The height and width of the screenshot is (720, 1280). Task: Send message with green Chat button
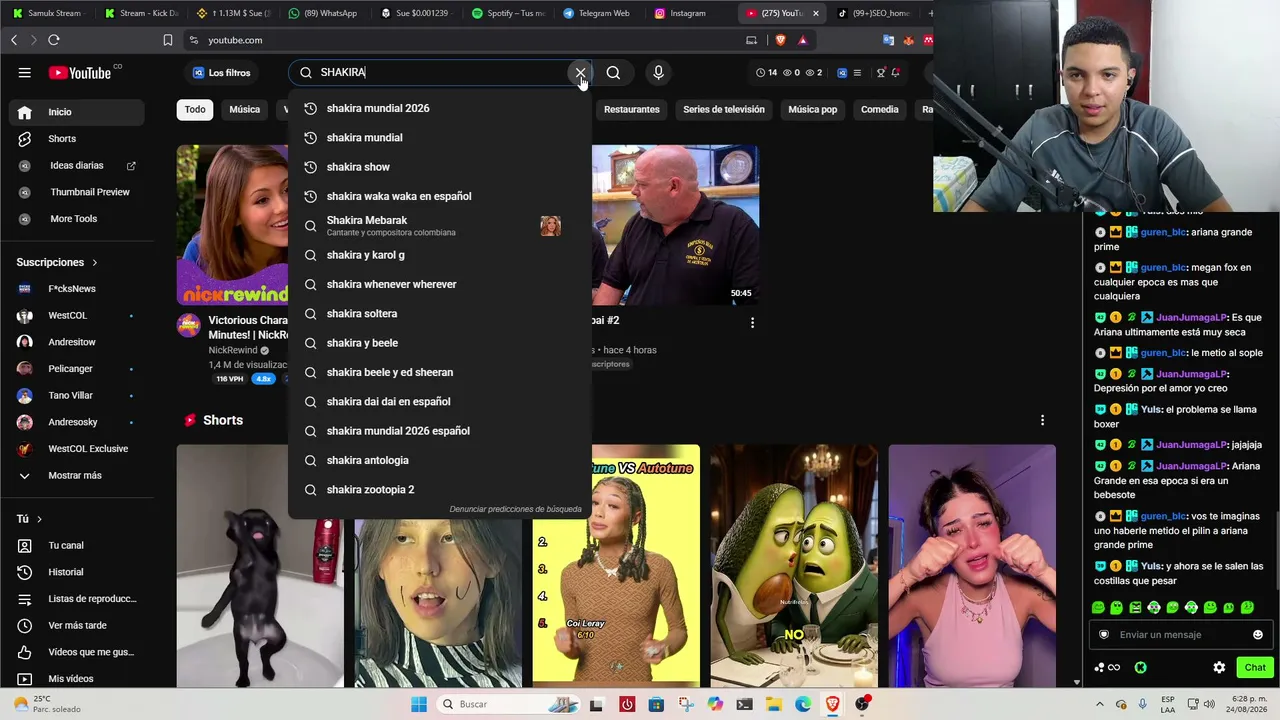1255,667
